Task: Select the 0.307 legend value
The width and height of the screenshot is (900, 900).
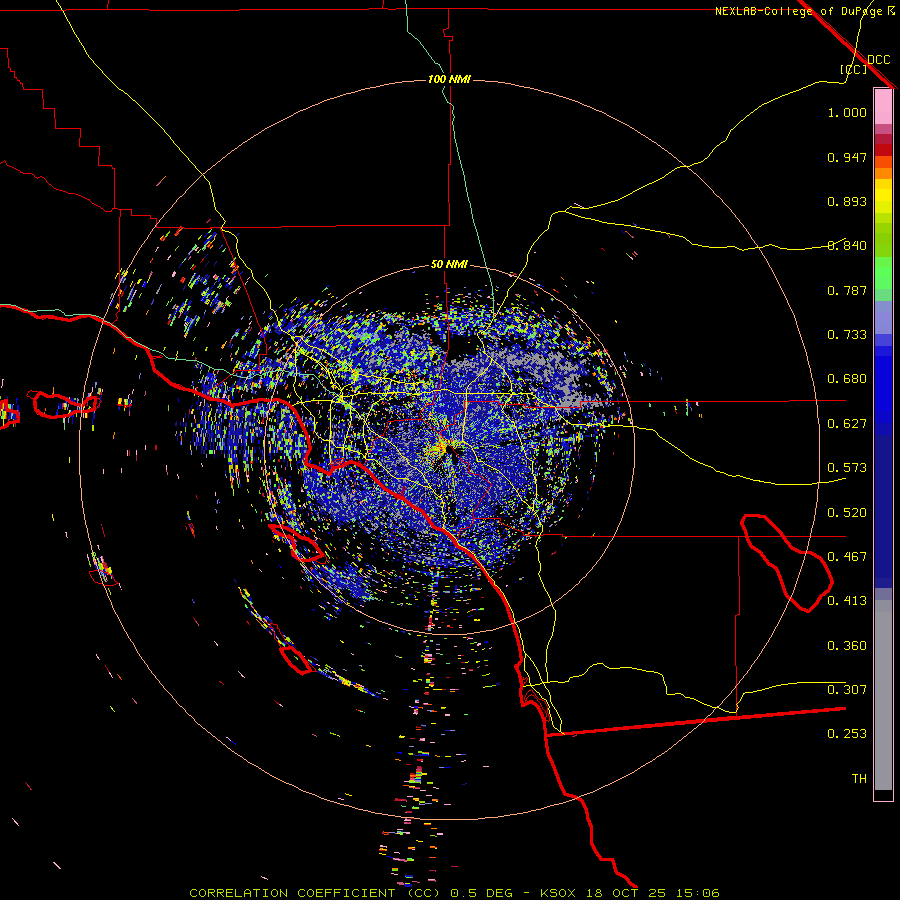Action: tap(847, 690)
